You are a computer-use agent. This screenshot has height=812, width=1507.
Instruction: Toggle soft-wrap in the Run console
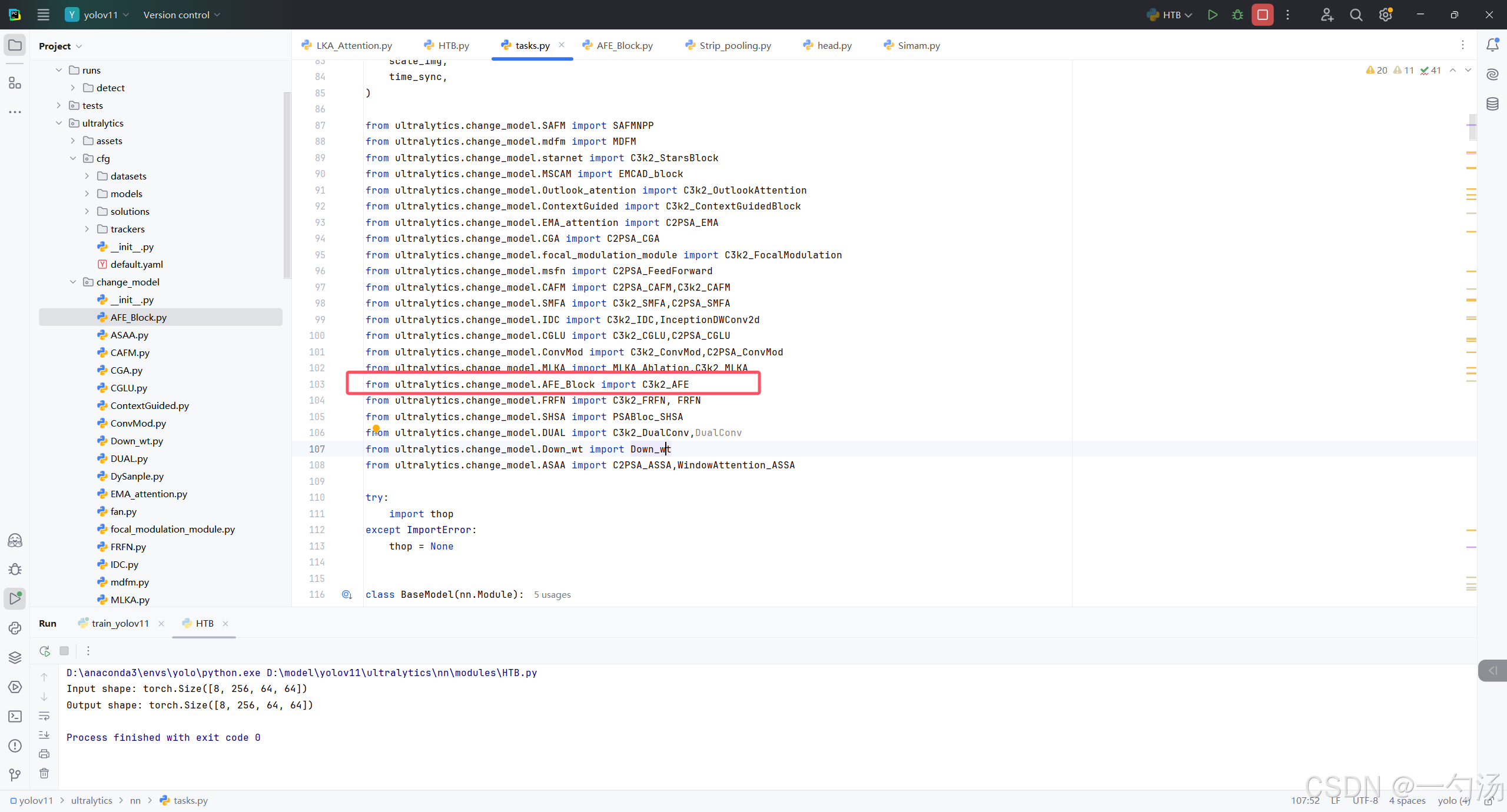(x=44, y=716)
